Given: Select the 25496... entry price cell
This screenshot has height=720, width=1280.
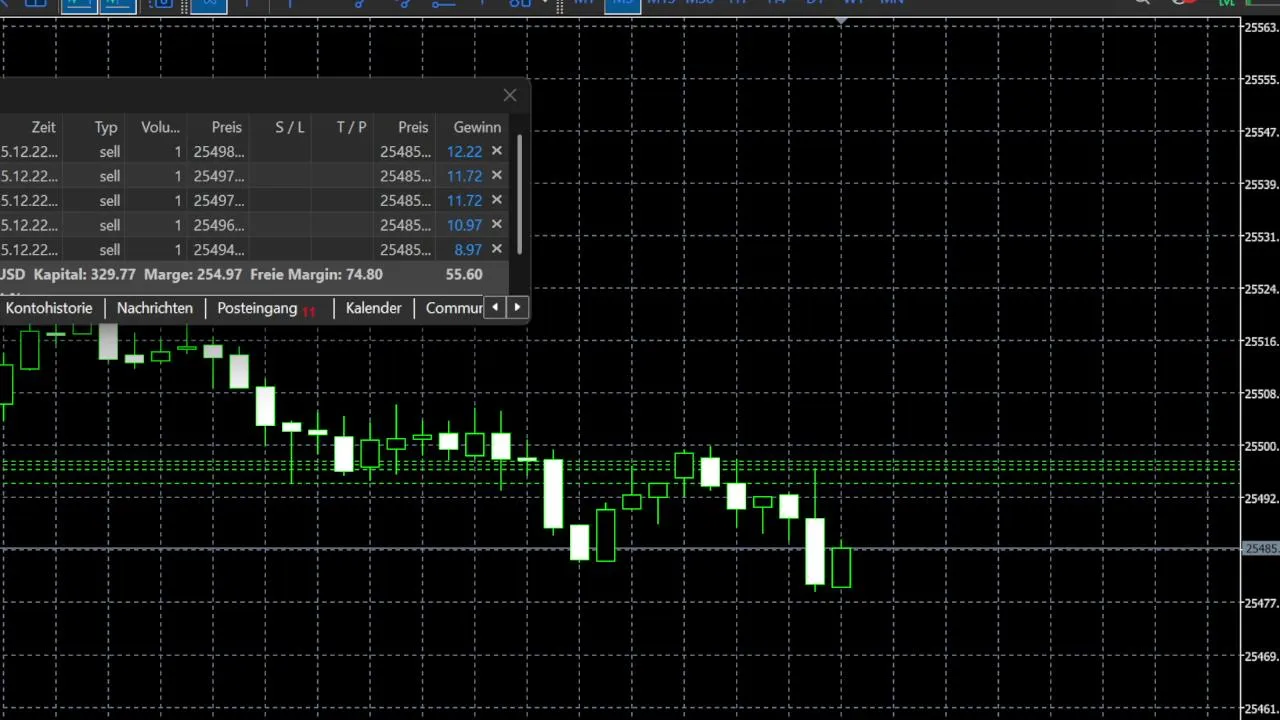Looking at the screenshot, I should pos(218,225).
